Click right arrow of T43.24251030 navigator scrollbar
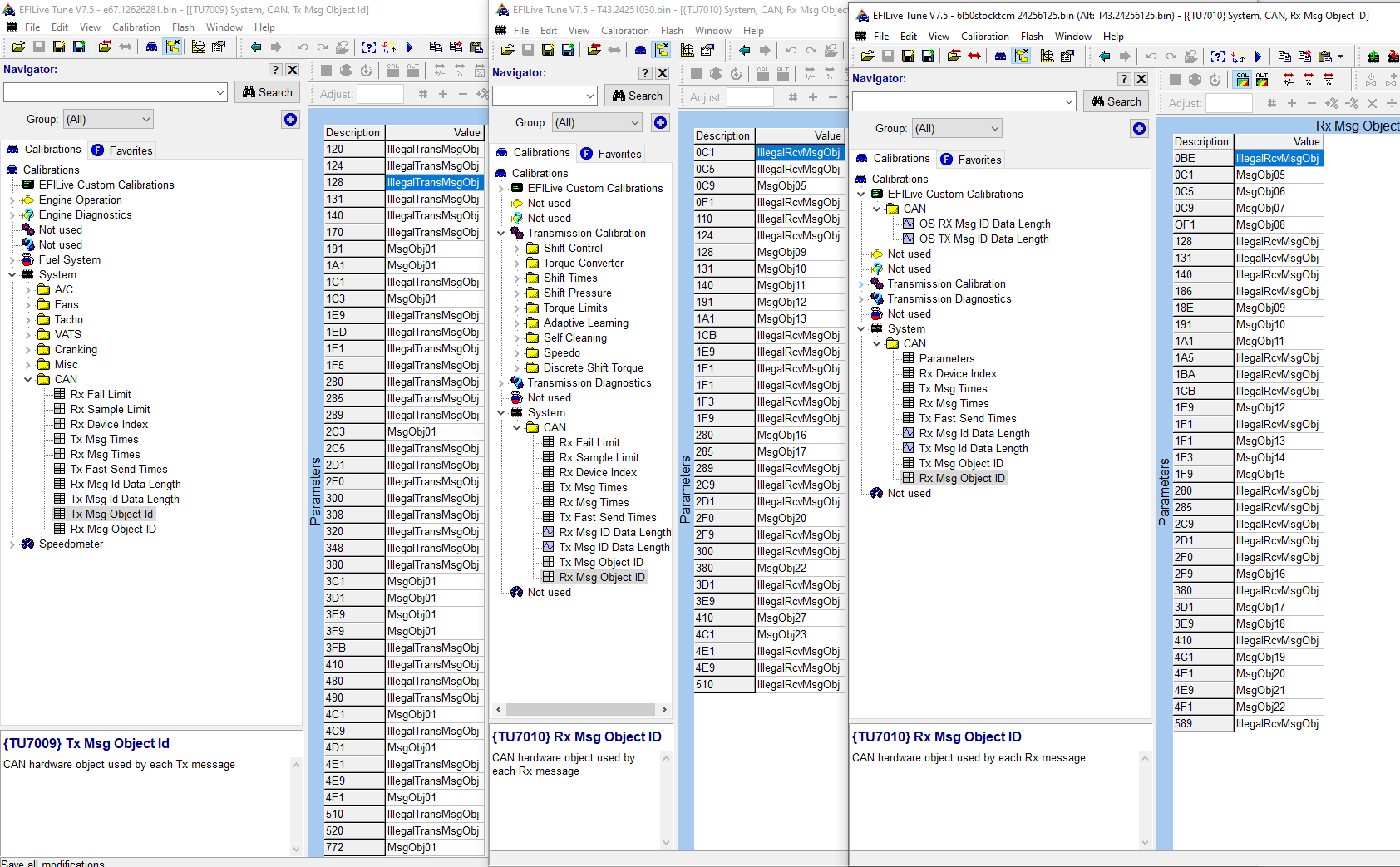The image size is (1400, 867). coord(663,710)
